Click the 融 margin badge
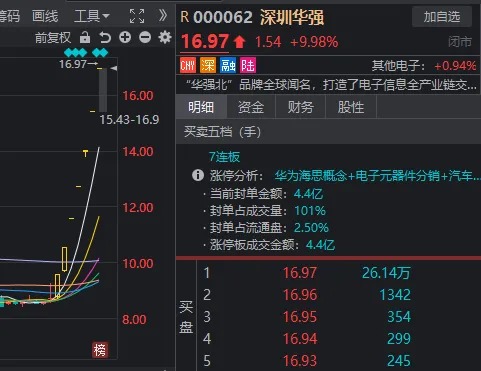Screen dimensions: 481x371 [x=228, y=65]
